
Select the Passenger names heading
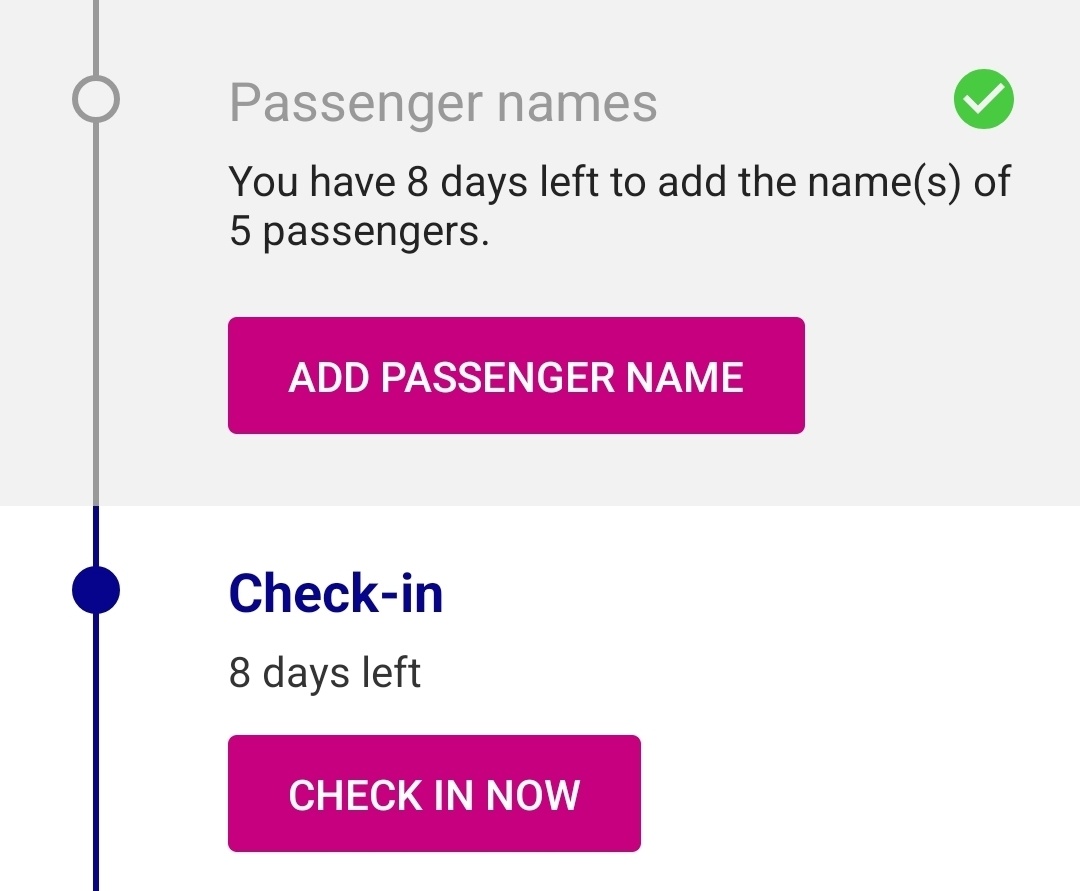point(443,102)
